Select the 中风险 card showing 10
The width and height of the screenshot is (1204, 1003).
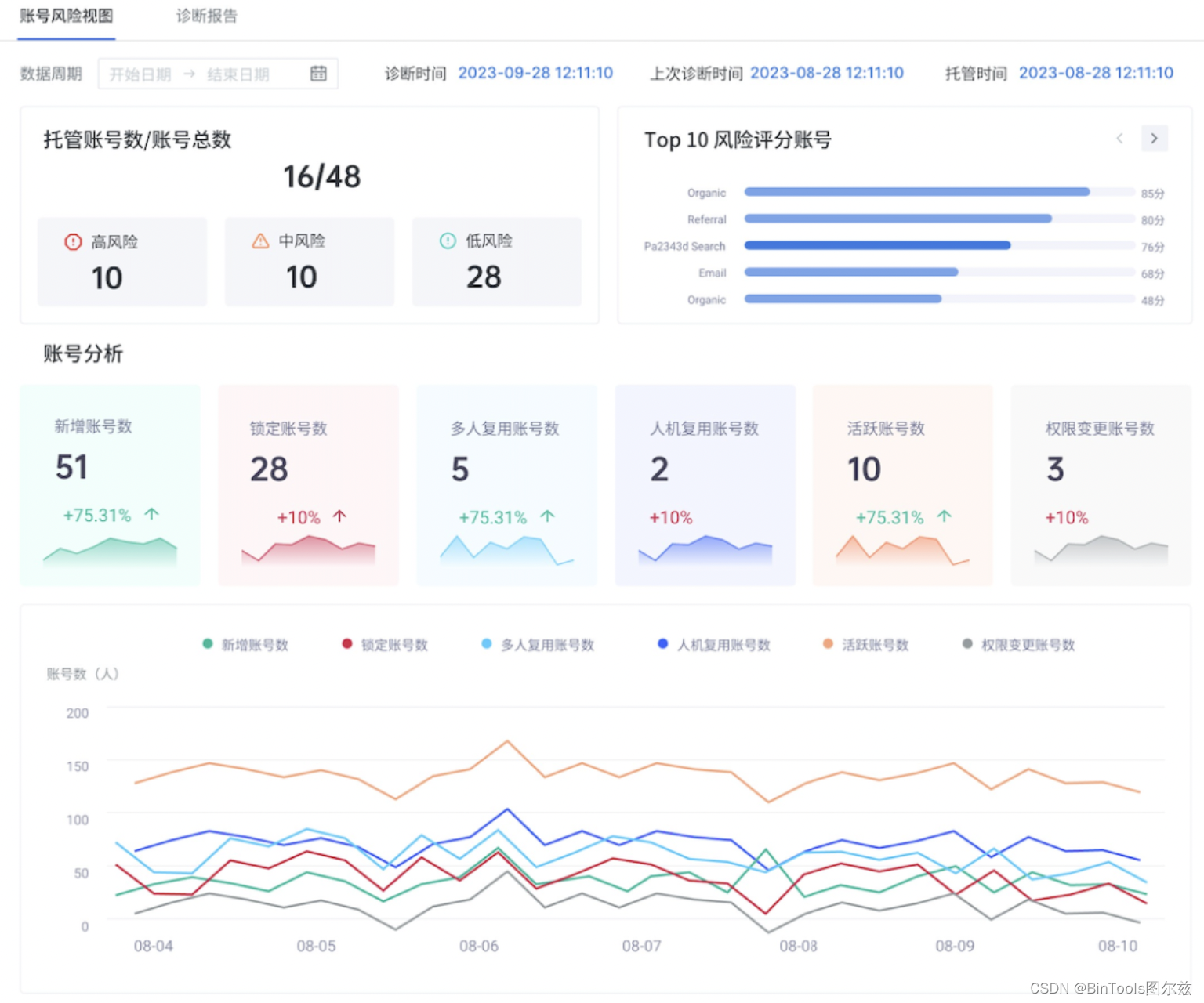coord(310,262)
